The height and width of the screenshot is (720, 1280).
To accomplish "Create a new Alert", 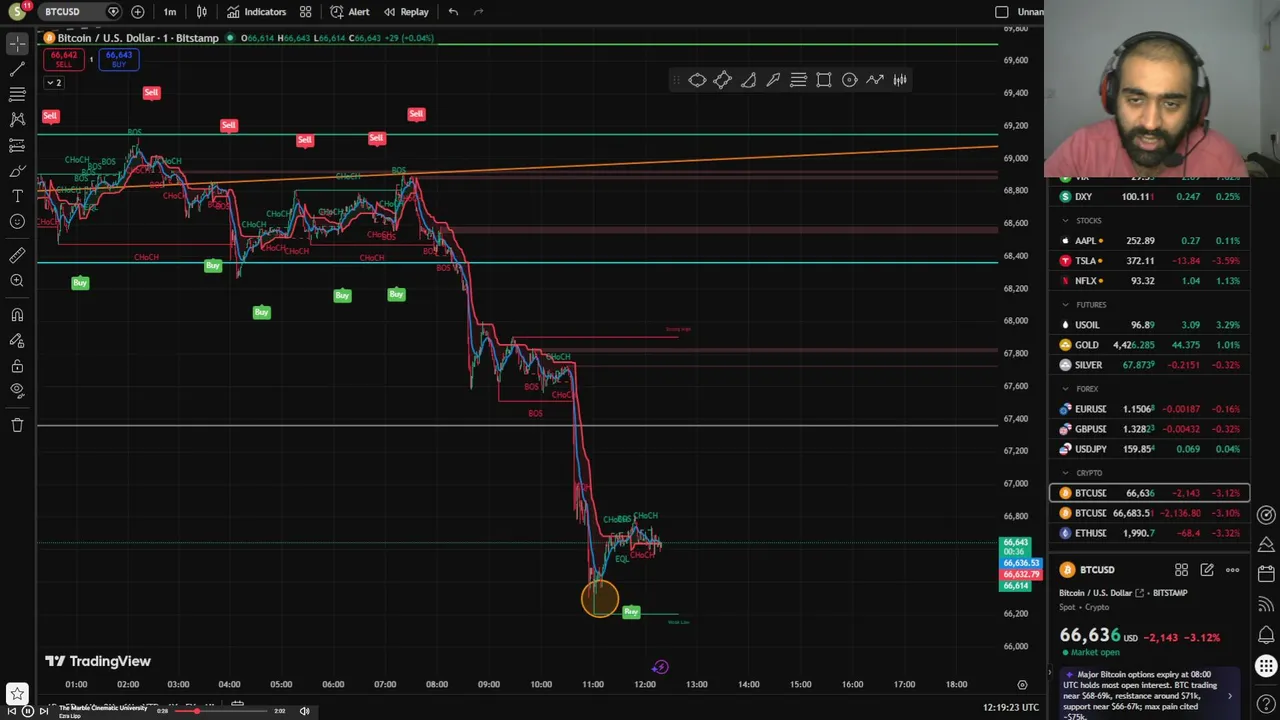I will 350,12.
